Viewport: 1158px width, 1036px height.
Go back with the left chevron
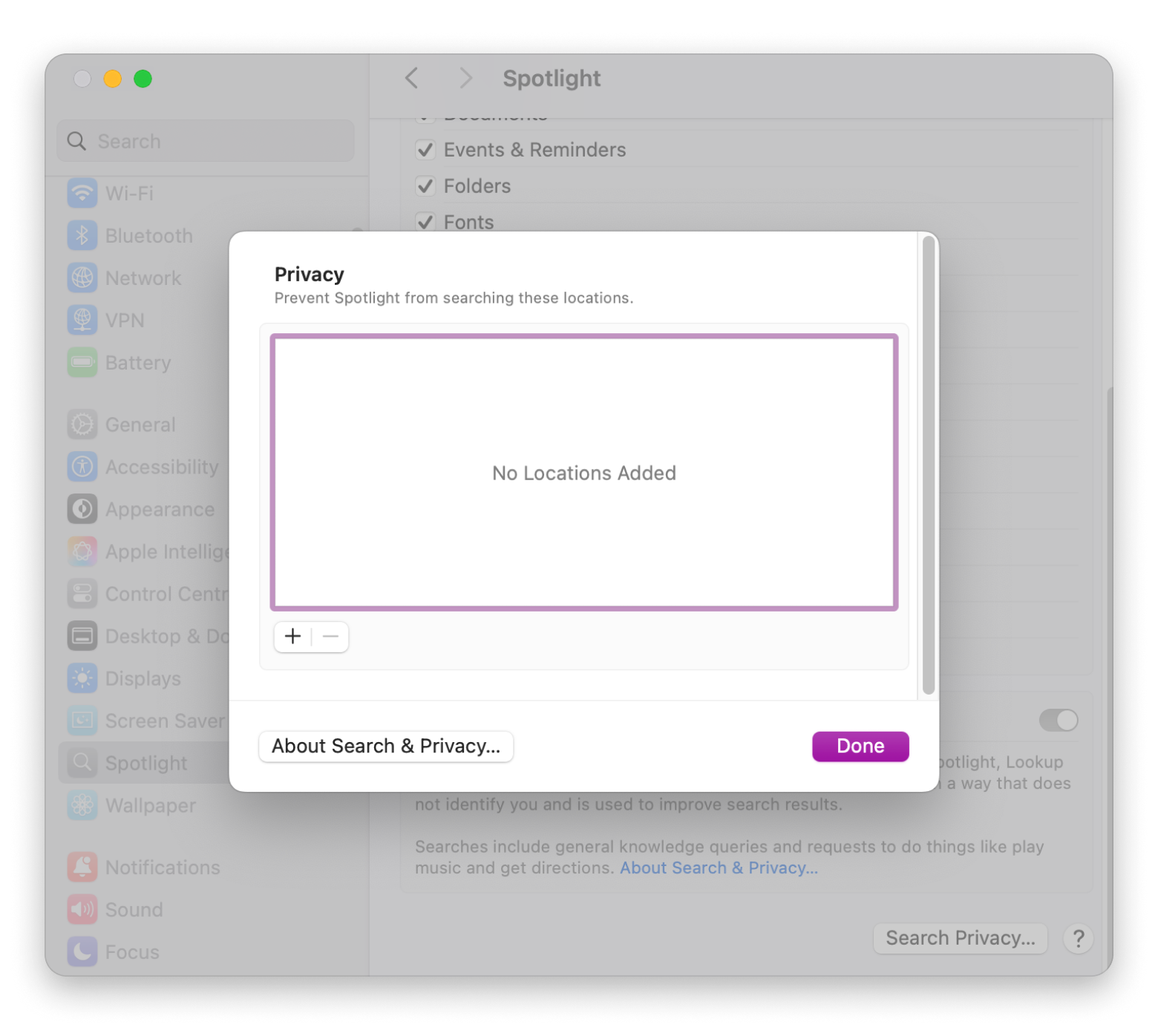[412, 78]
